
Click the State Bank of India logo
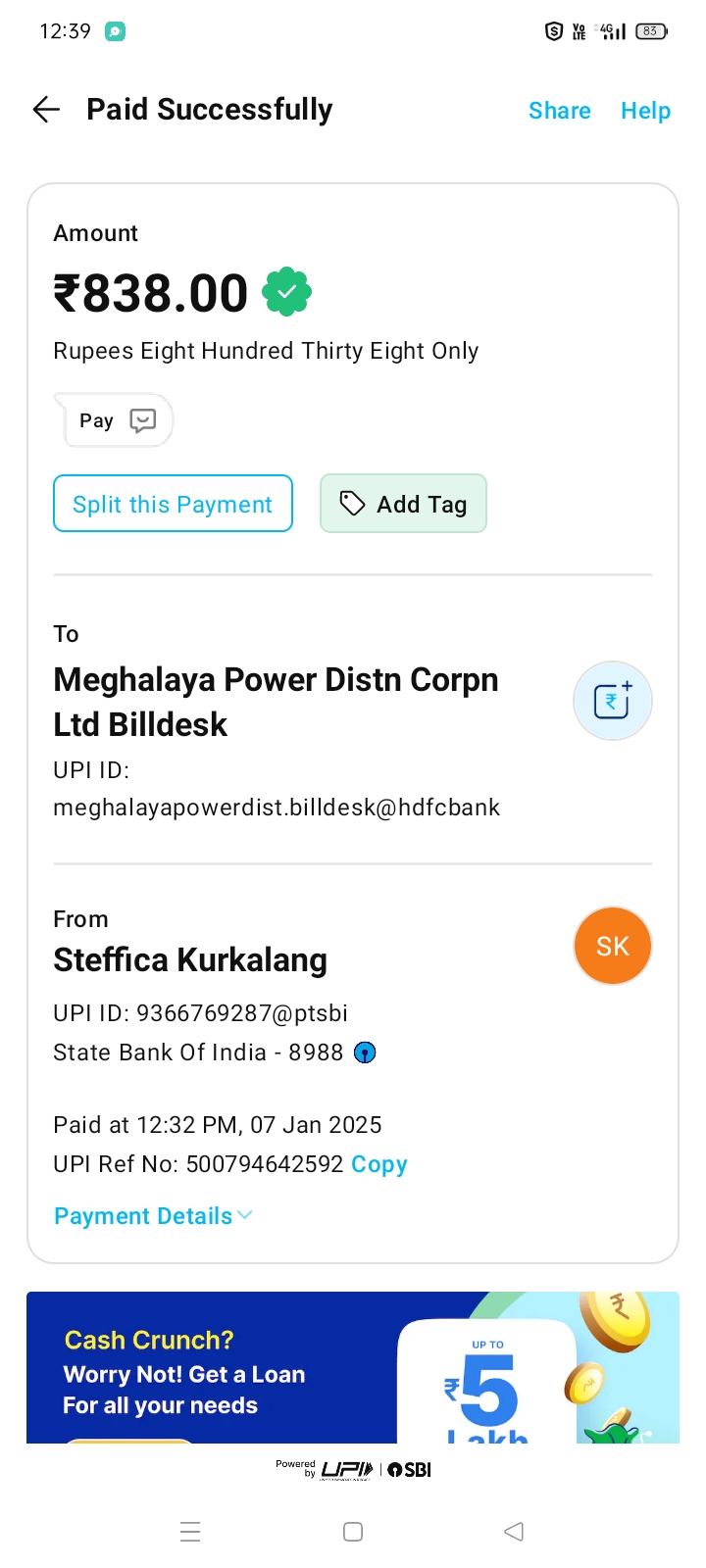pos(365,1053)
